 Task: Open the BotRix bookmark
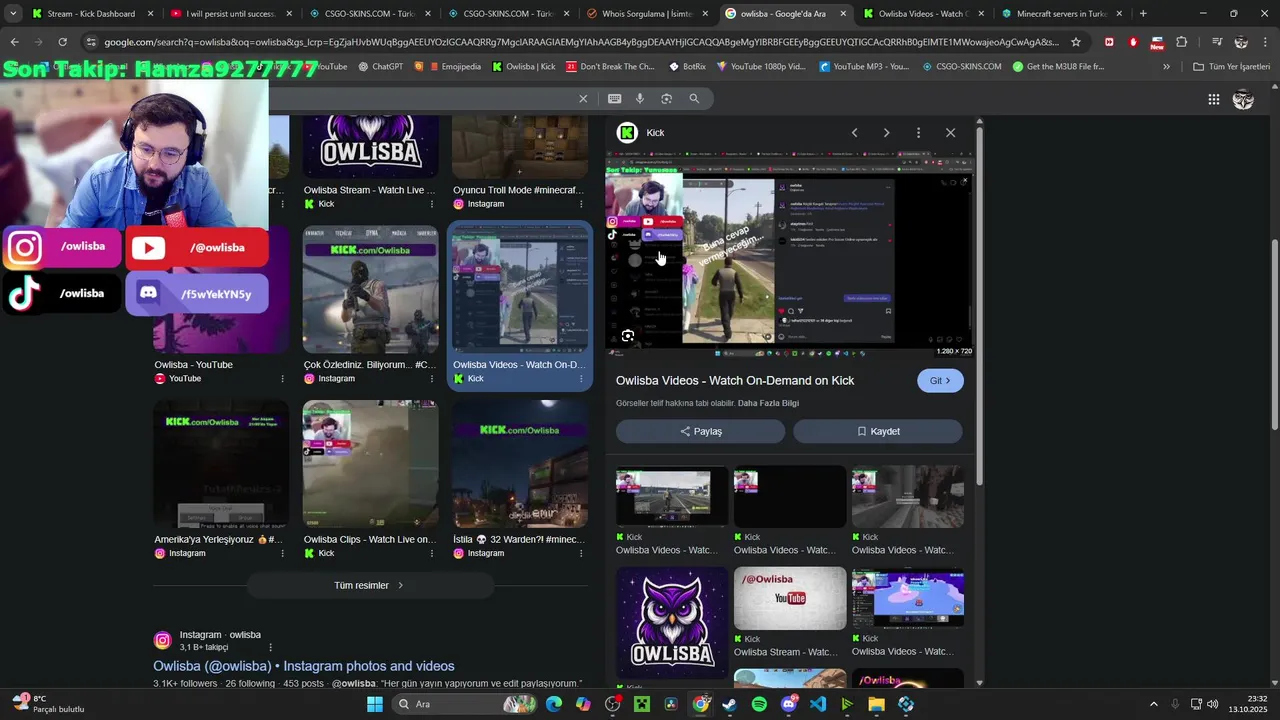(687, 67)
